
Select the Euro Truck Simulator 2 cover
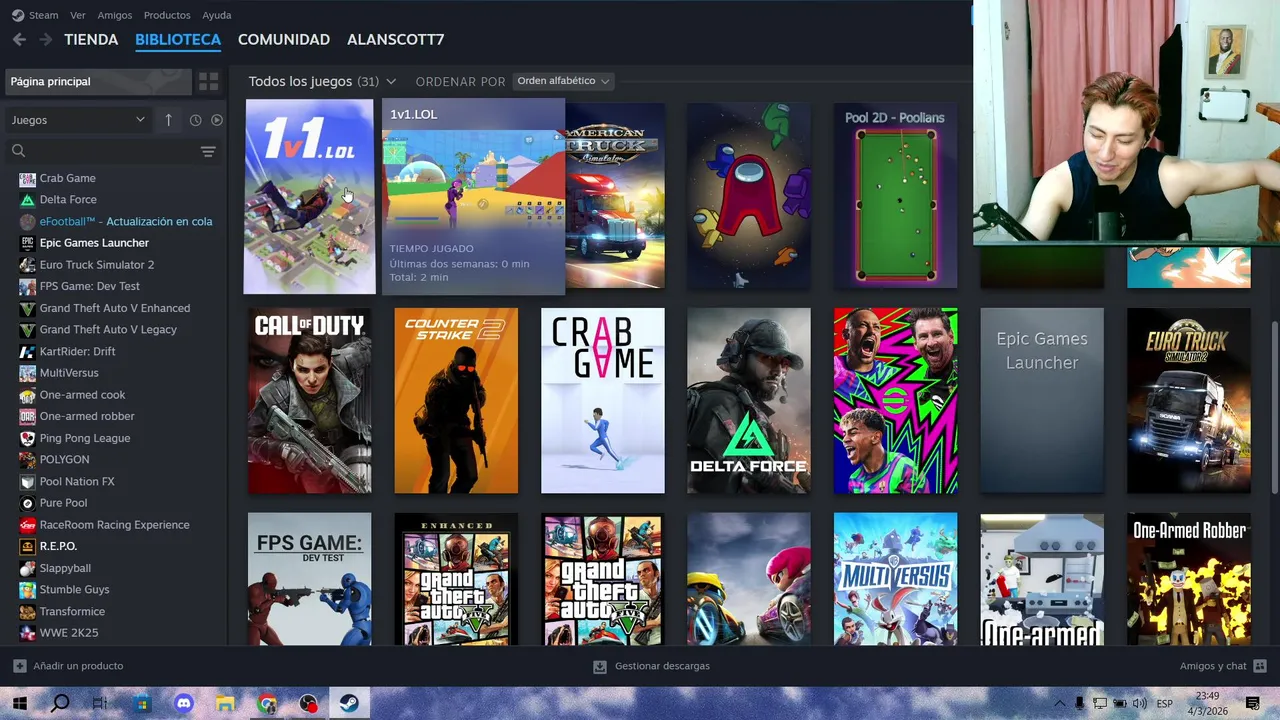click(x=1189, y=401)
